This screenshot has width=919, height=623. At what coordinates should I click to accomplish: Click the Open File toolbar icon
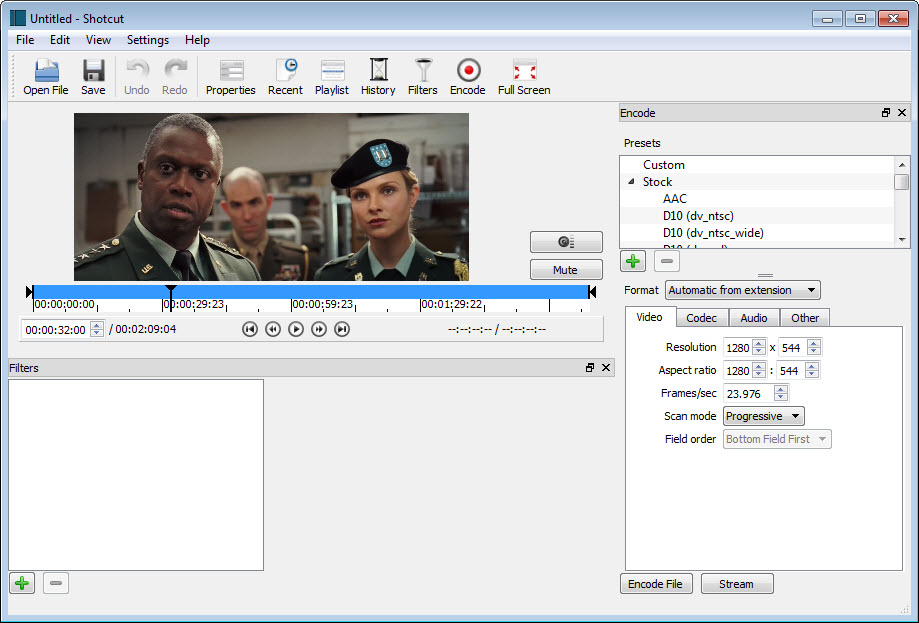[x=46, y=77]
